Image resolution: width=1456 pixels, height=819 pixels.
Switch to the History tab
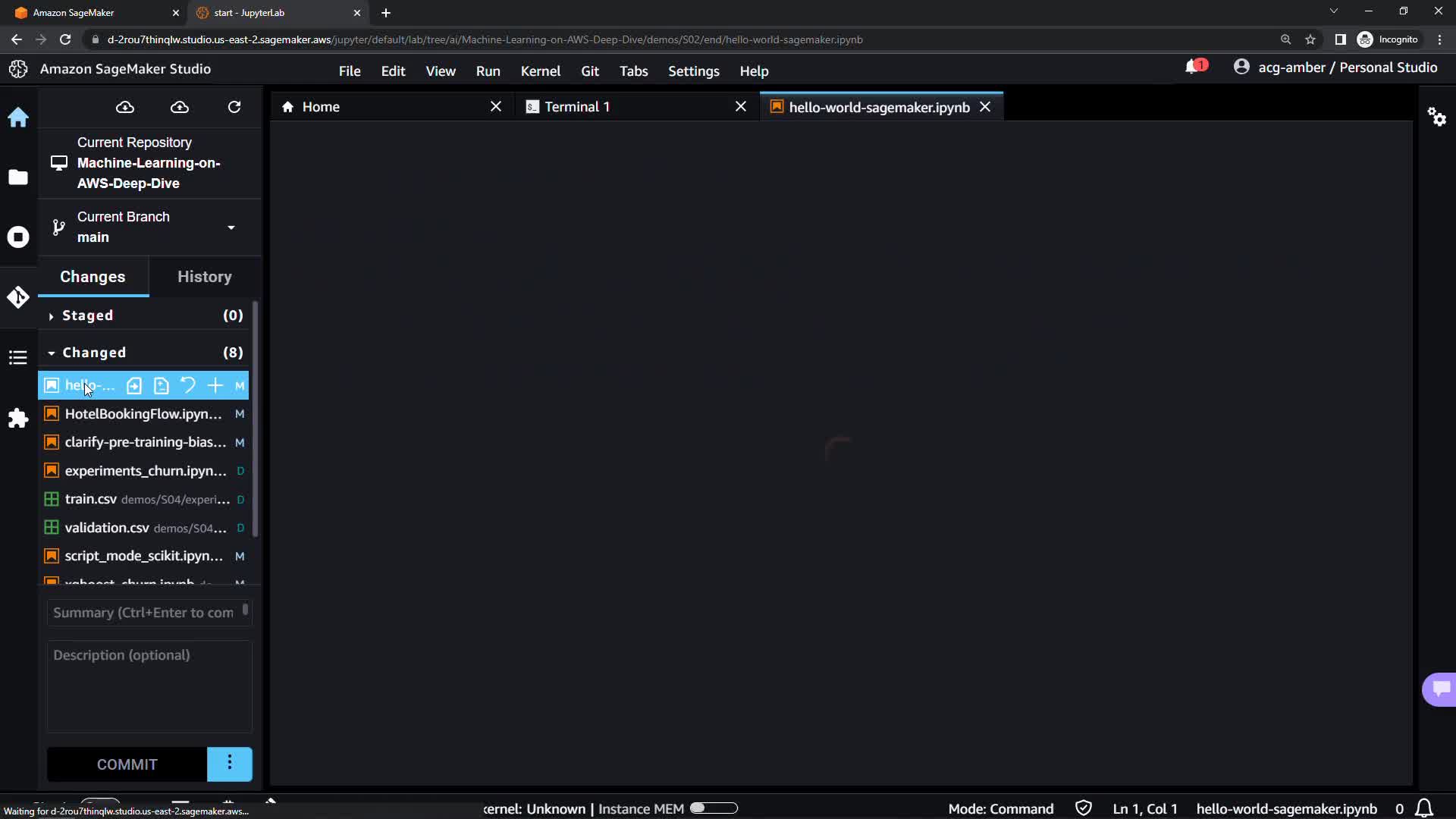[204, 277]
